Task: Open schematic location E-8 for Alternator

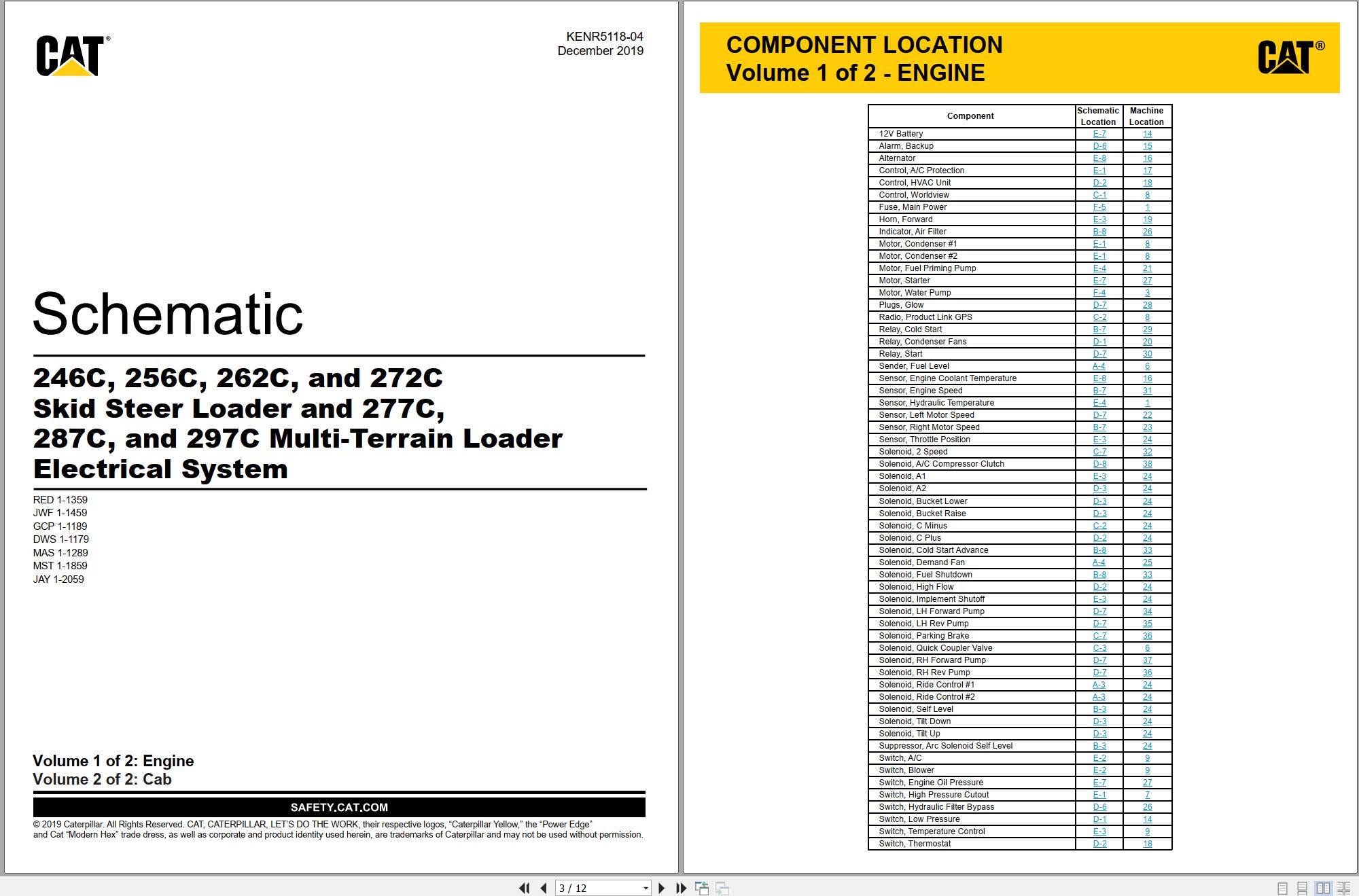Action: click(x=1099, y=158)
